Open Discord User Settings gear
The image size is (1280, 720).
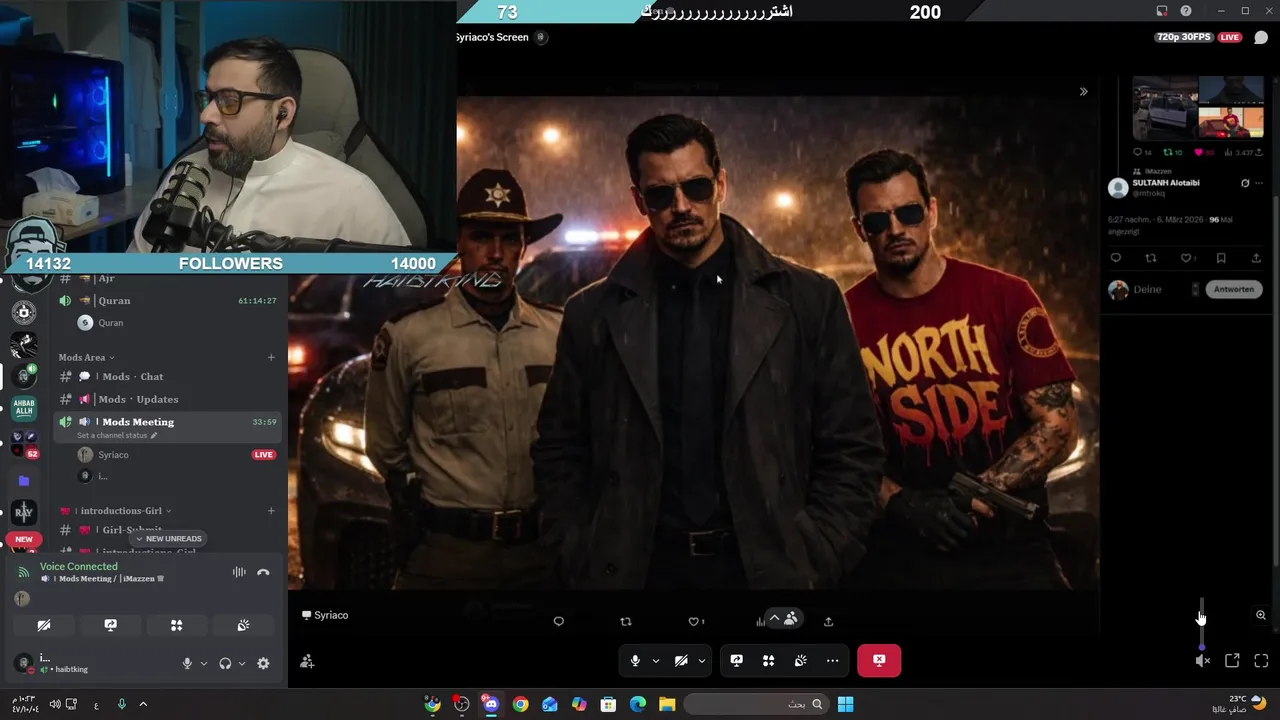pos(263,663)
